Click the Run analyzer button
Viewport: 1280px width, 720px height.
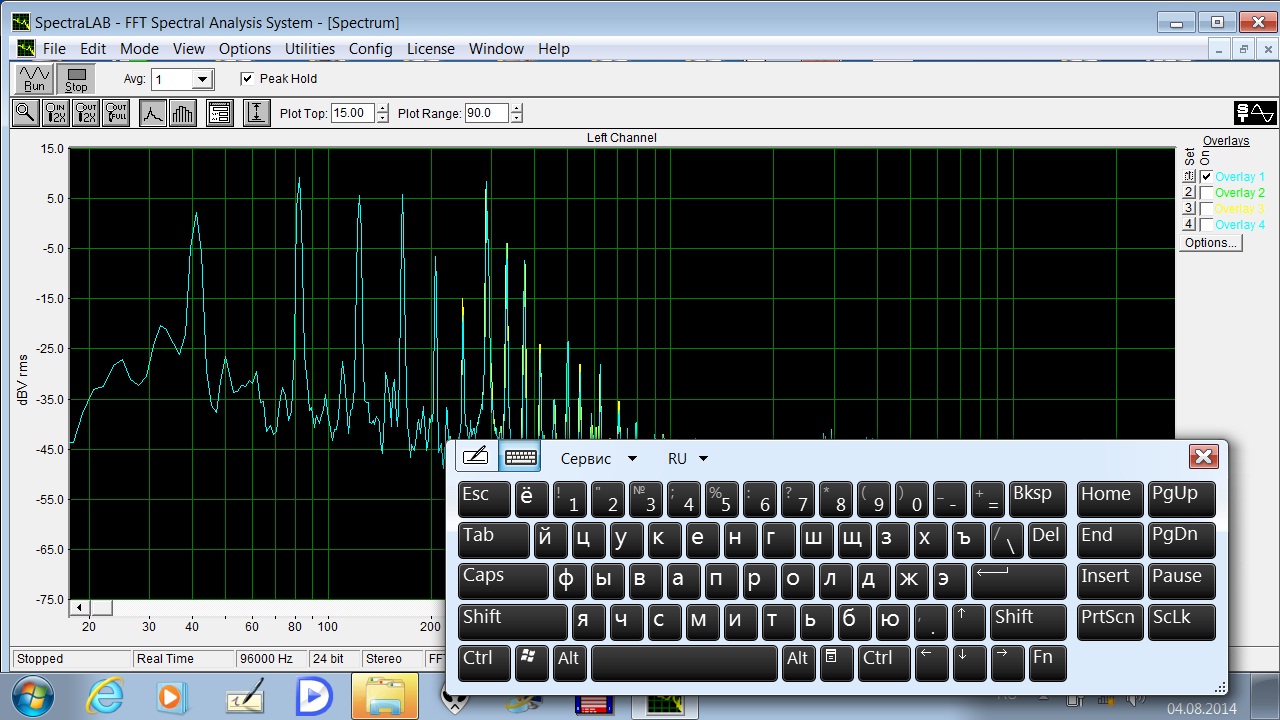(x=34, y=79)
